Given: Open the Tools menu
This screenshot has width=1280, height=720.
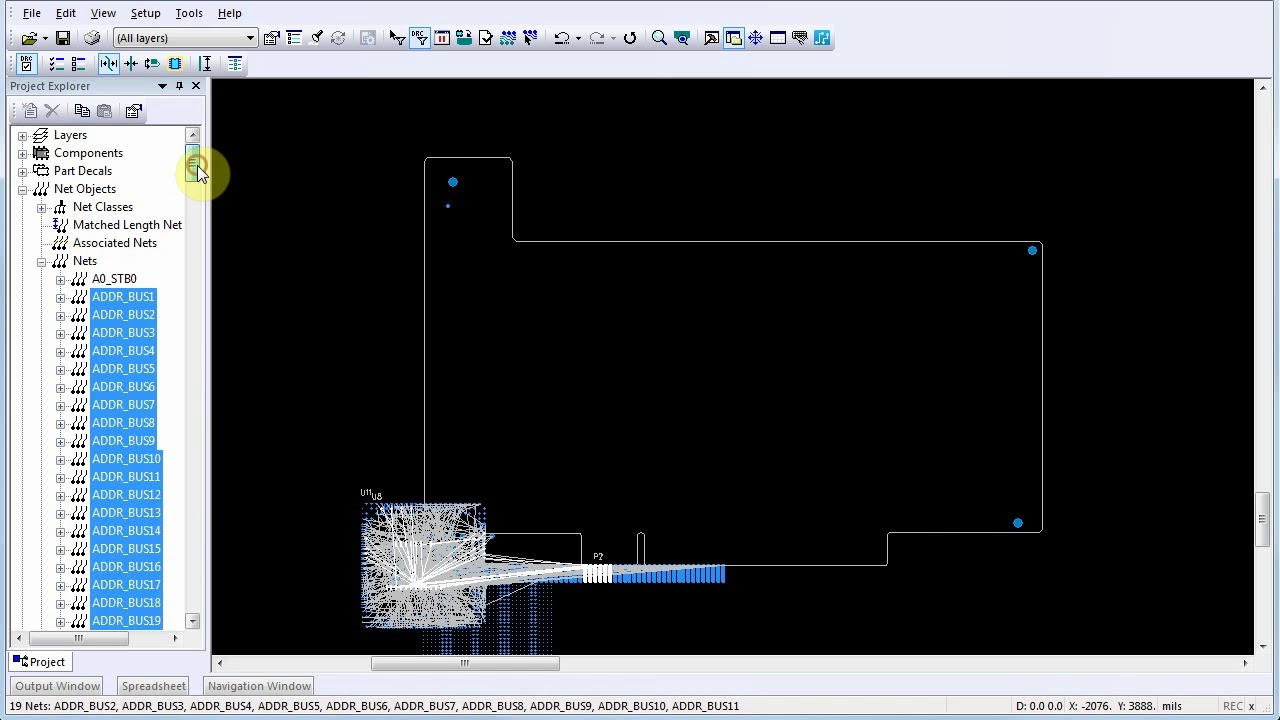Looking at the screenshot, I should tap(189, 13).
